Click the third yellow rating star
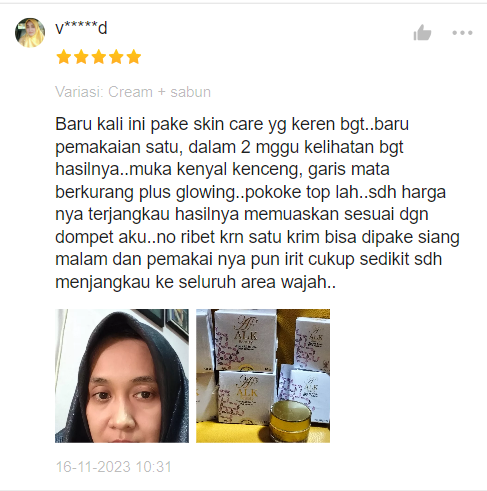 (99, 57)
